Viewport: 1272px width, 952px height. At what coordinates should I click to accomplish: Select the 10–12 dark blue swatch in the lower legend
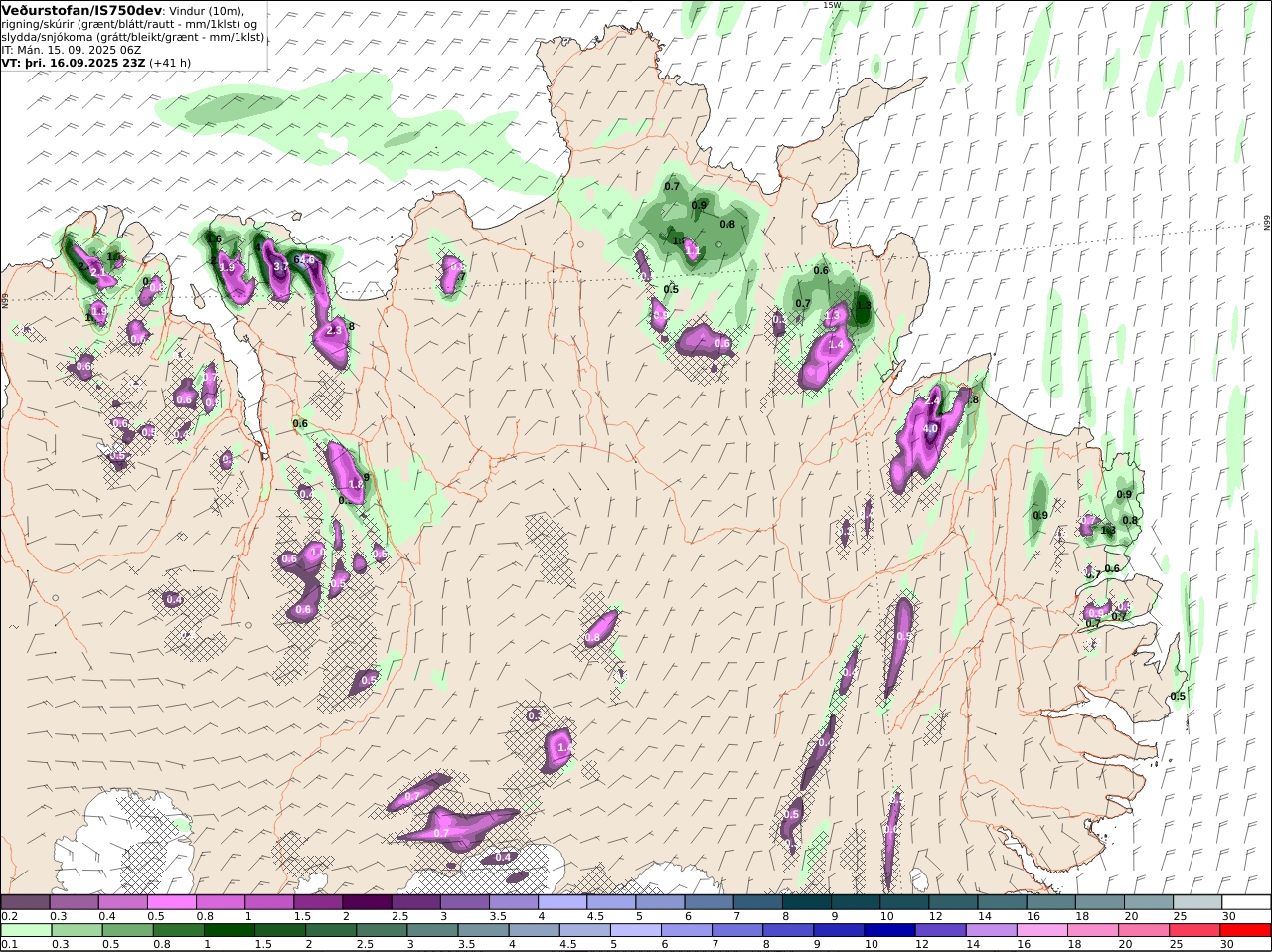(x=890, y=930)
